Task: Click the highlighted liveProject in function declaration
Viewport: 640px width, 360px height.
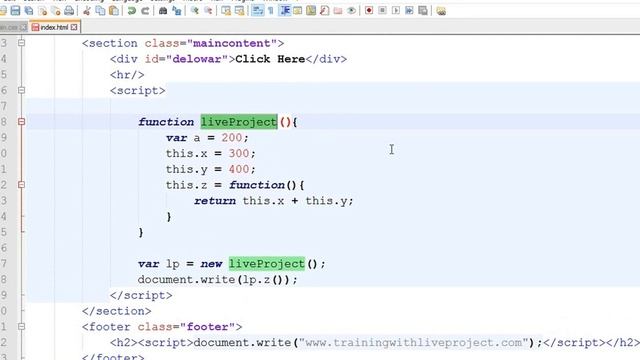Action: click(239, 122)
